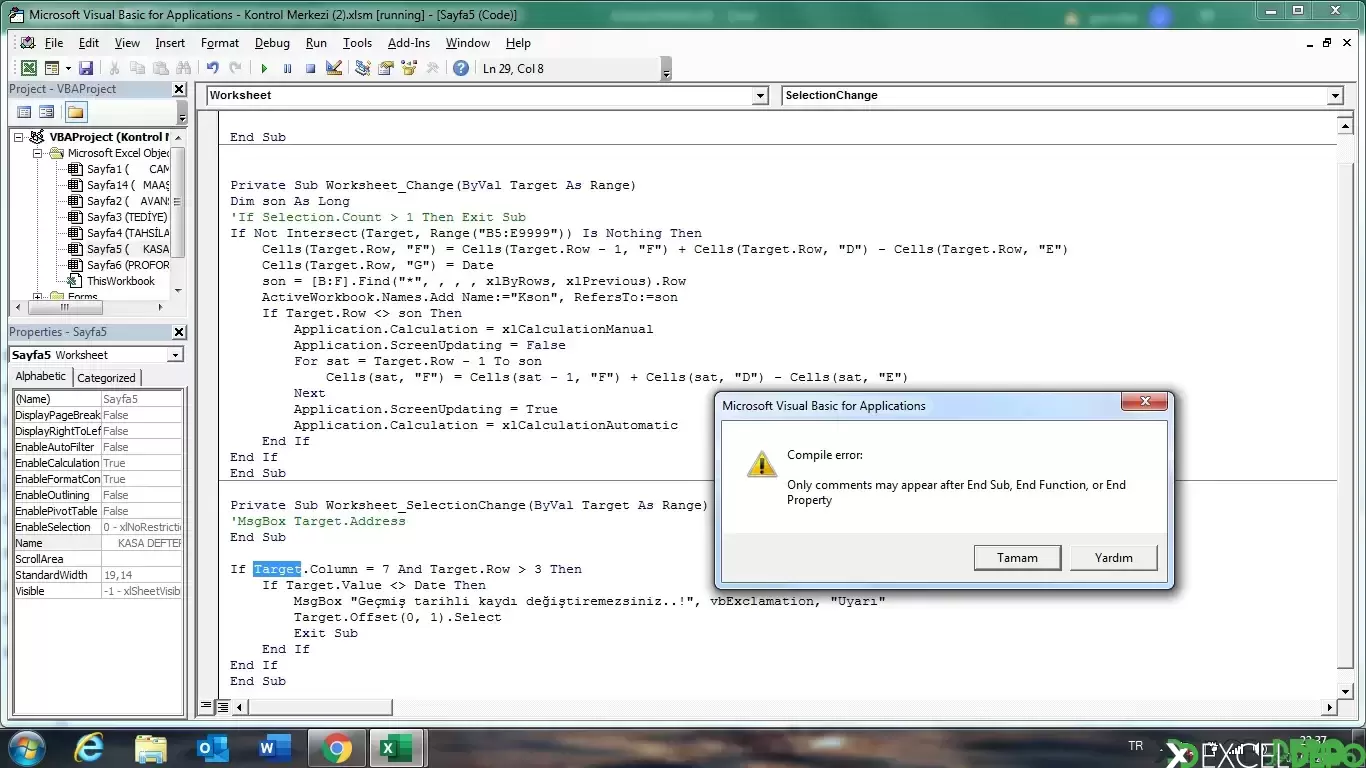Close the Project - VBAProject panel
The width and height of the screenshot is (1366, 768).
click(179, 89)
